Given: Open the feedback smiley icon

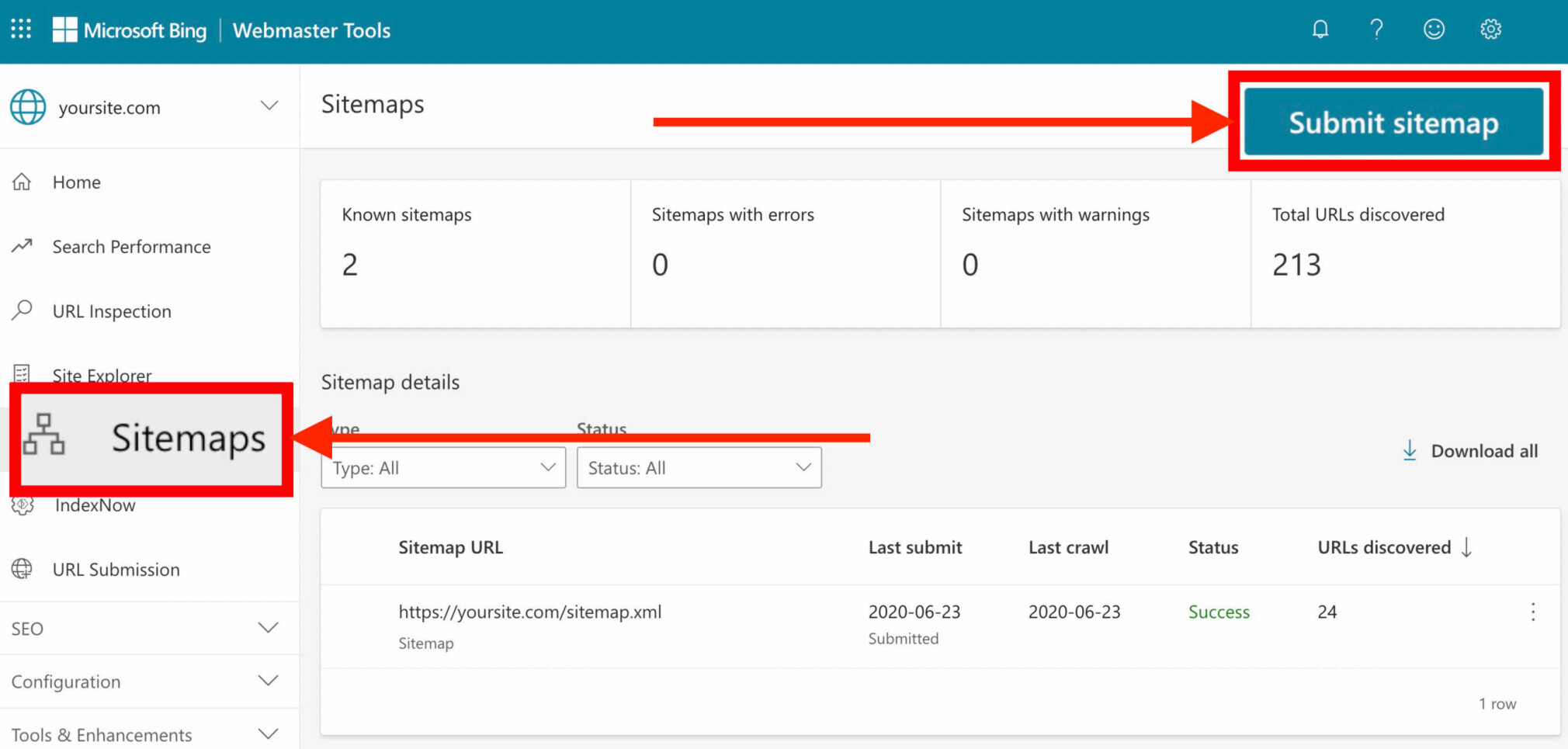Looking at the screenshot, I should (x=1434, y=29).
